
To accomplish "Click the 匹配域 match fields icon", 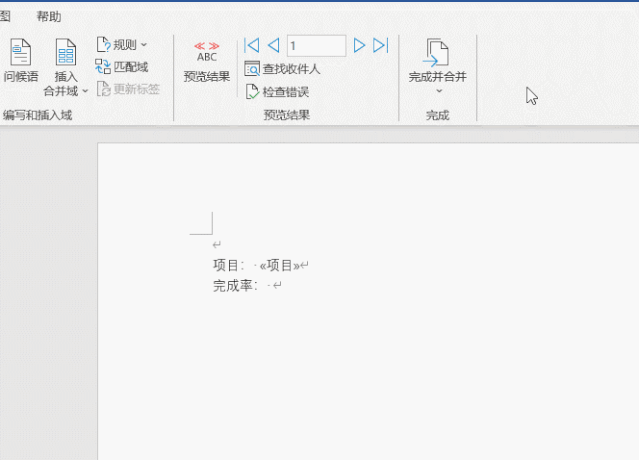I will click(121, 67).
